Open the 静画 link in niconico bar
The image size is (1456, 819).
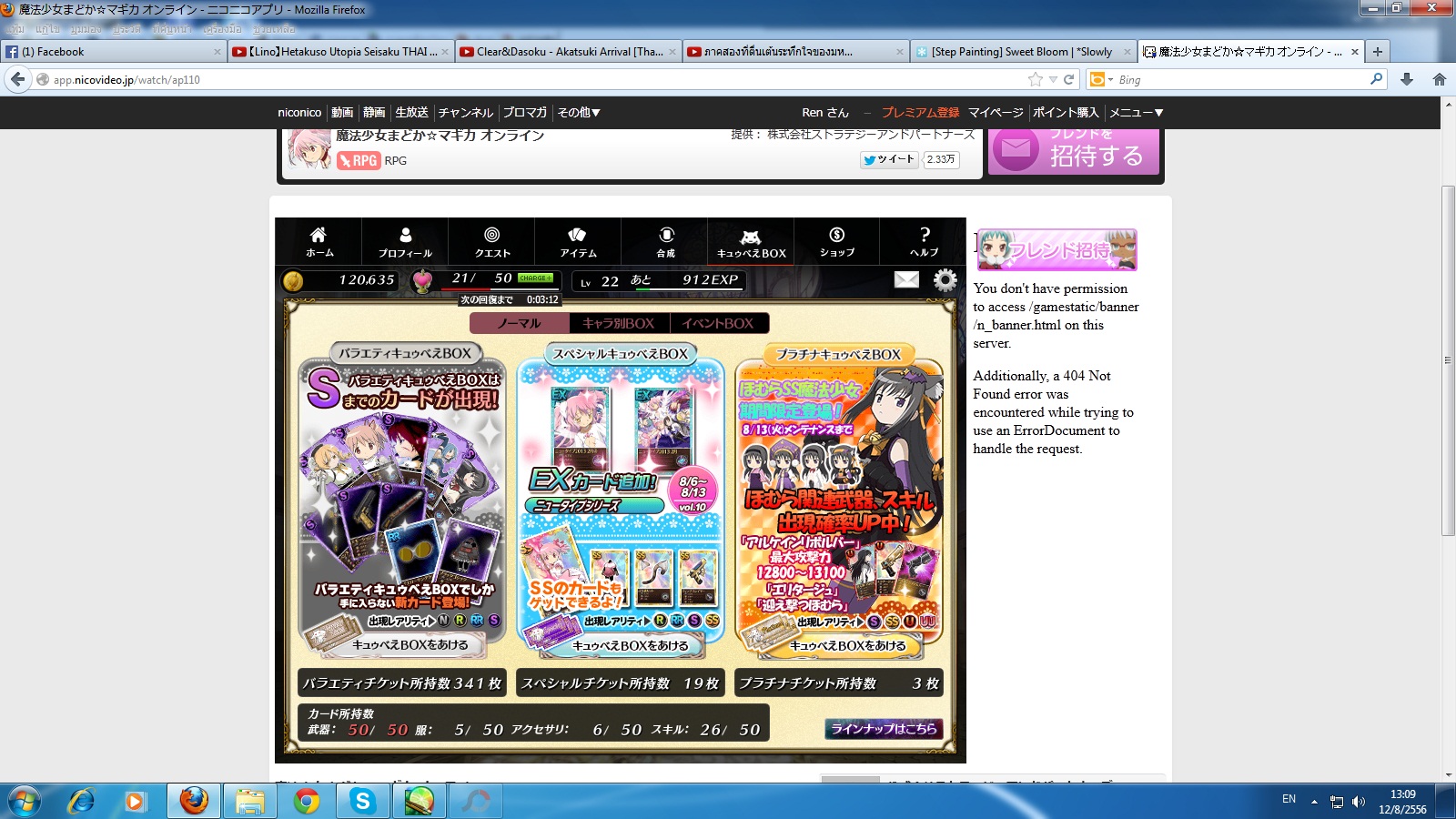pos(374,113)
